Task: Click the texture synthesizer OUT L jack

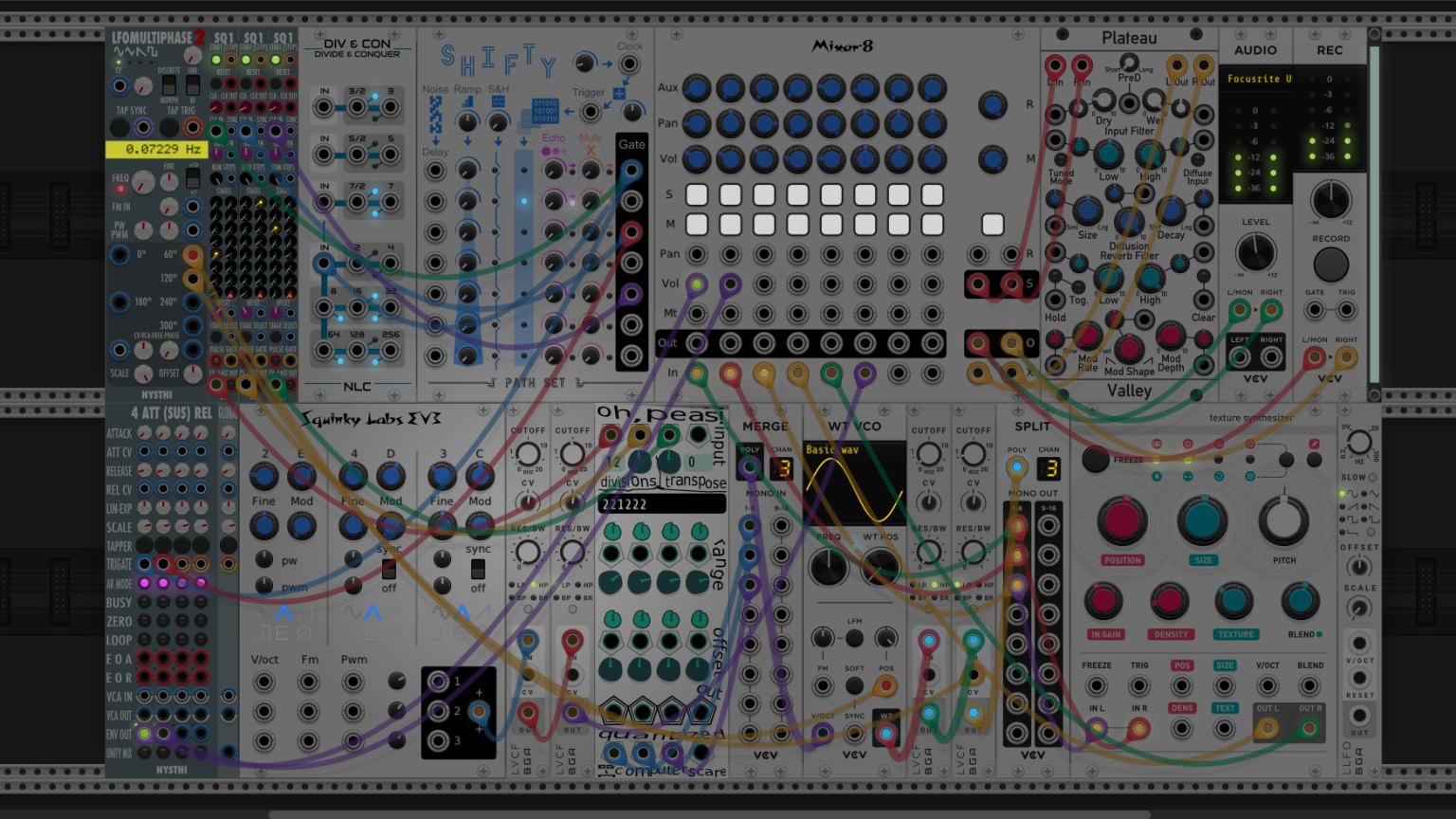Action: tap(1267, 729)
